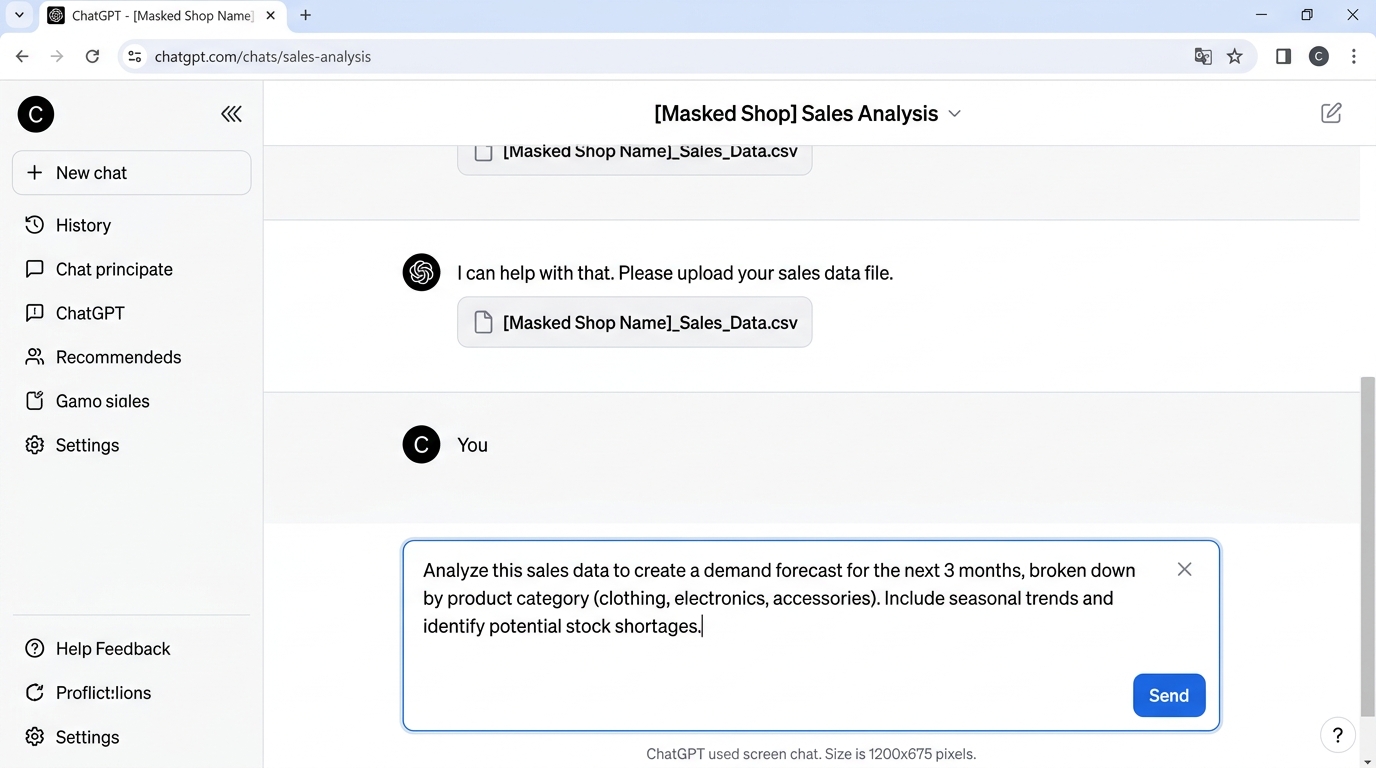Open the History sidebar item
Screen dimensions: 1376x768
[x=83, y=225]
